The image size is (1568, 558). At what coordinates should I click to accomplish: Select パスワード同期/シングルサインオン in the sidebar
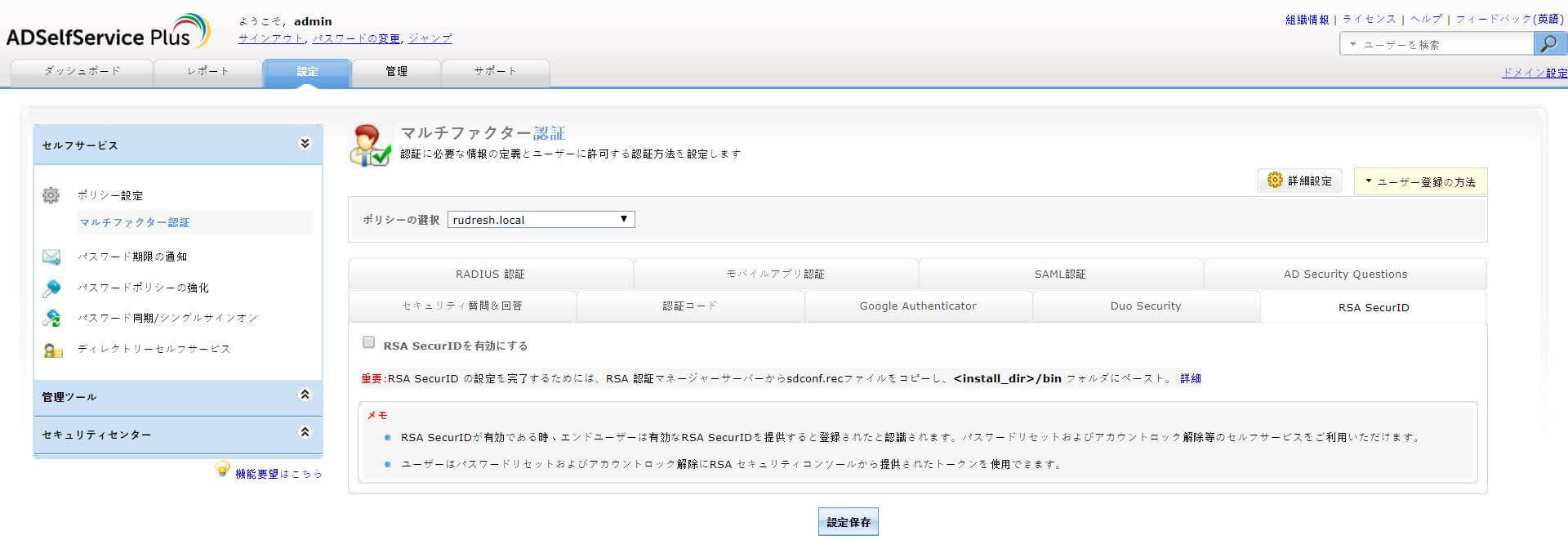(167, 318)
